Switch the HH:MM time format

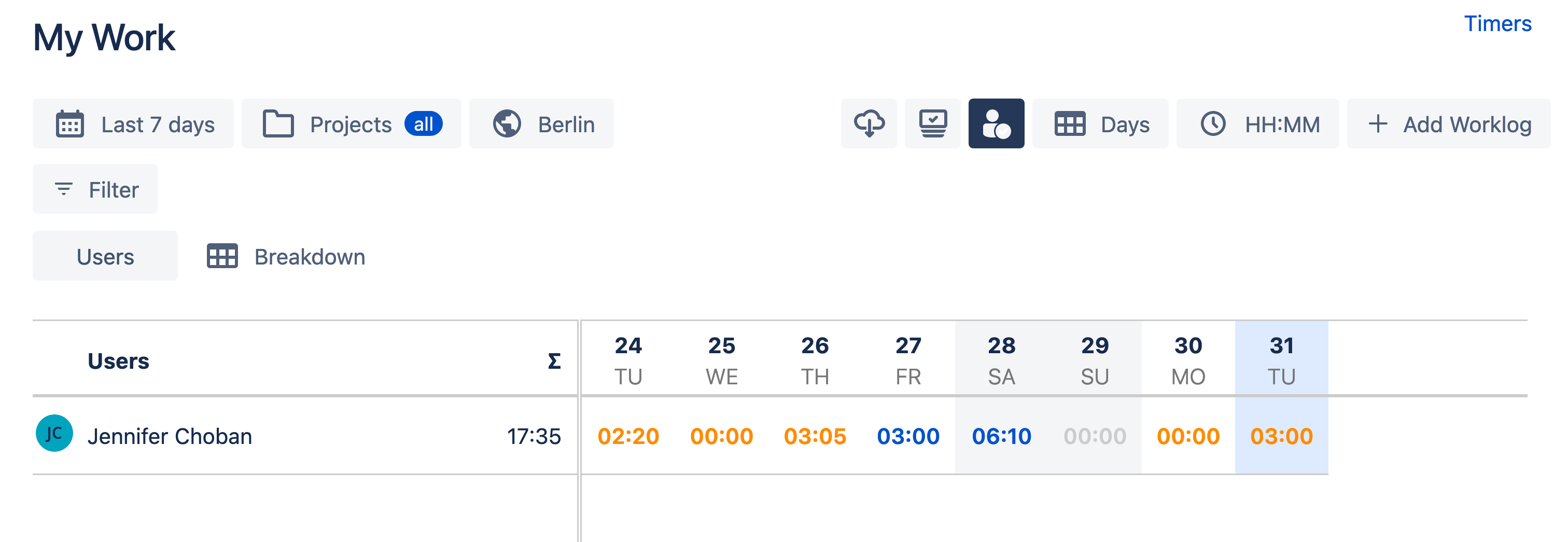(x=1257, y=123)
